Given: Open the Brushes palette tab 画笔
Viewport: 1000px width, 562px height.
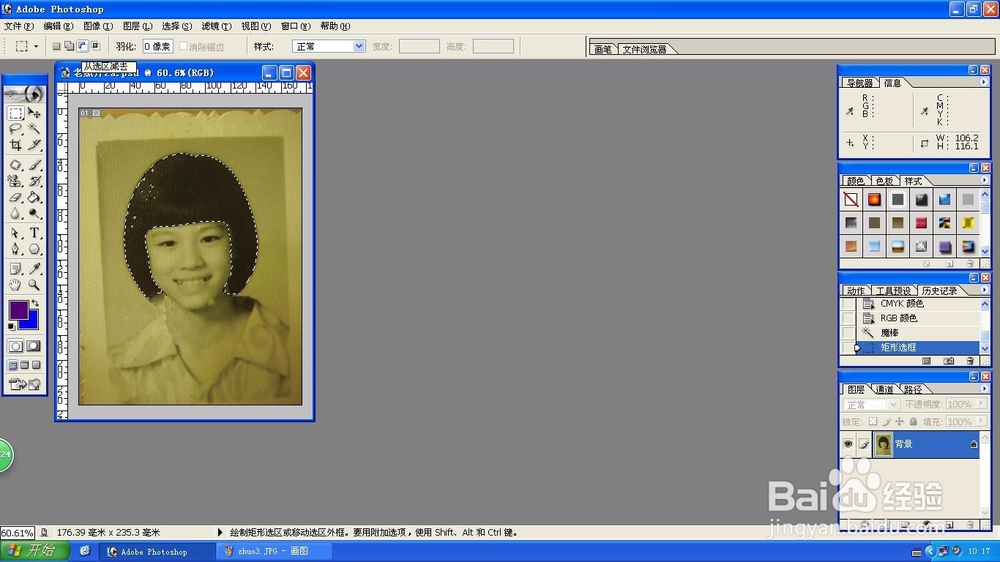Looking at the screenshot, I should point(603,49).
